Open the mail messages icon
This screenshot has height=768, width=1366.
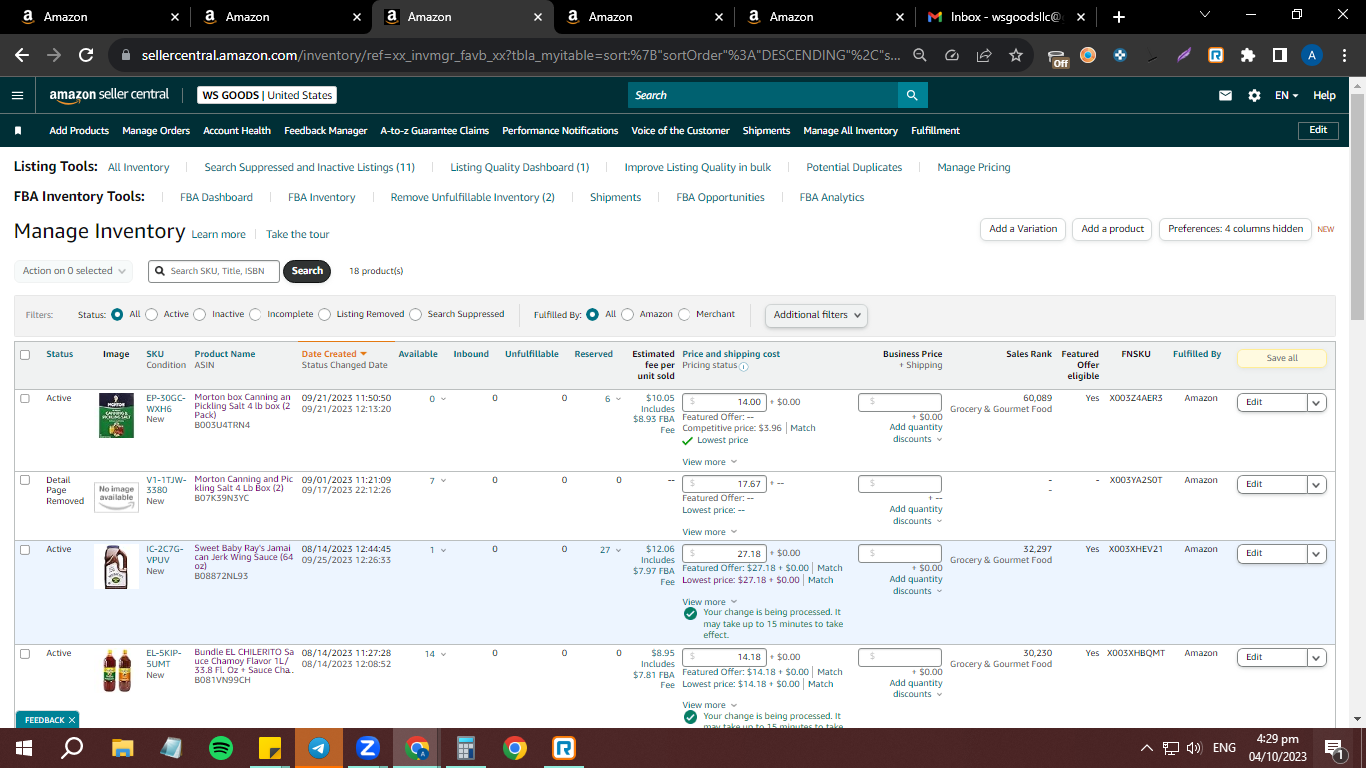(1225, 95)
